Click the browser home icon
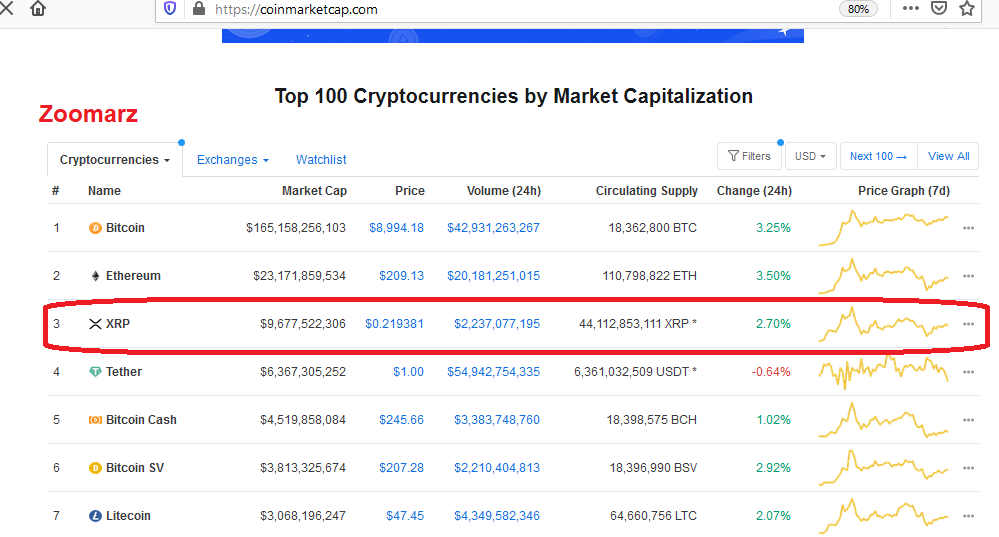Screen dimensions: 999x537 point(38,8)
